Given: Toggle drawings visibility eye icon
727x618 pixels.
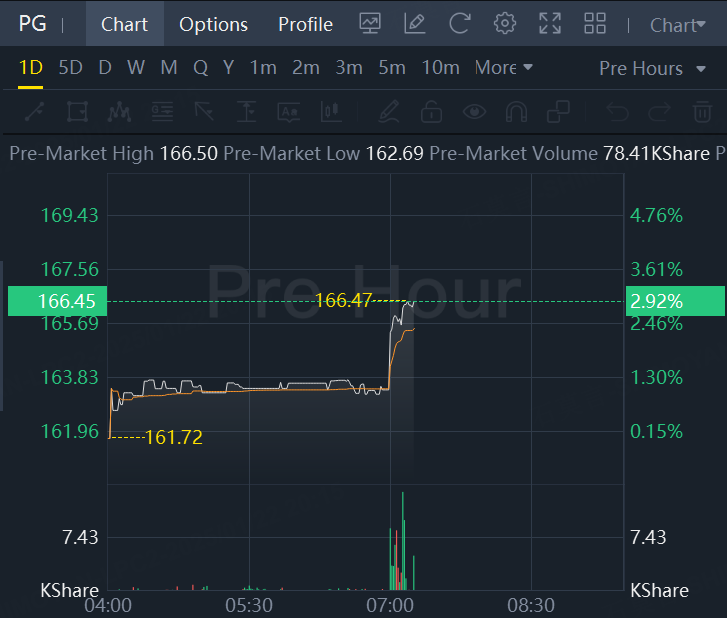Looking at the screenshot, I should (474, 111).
